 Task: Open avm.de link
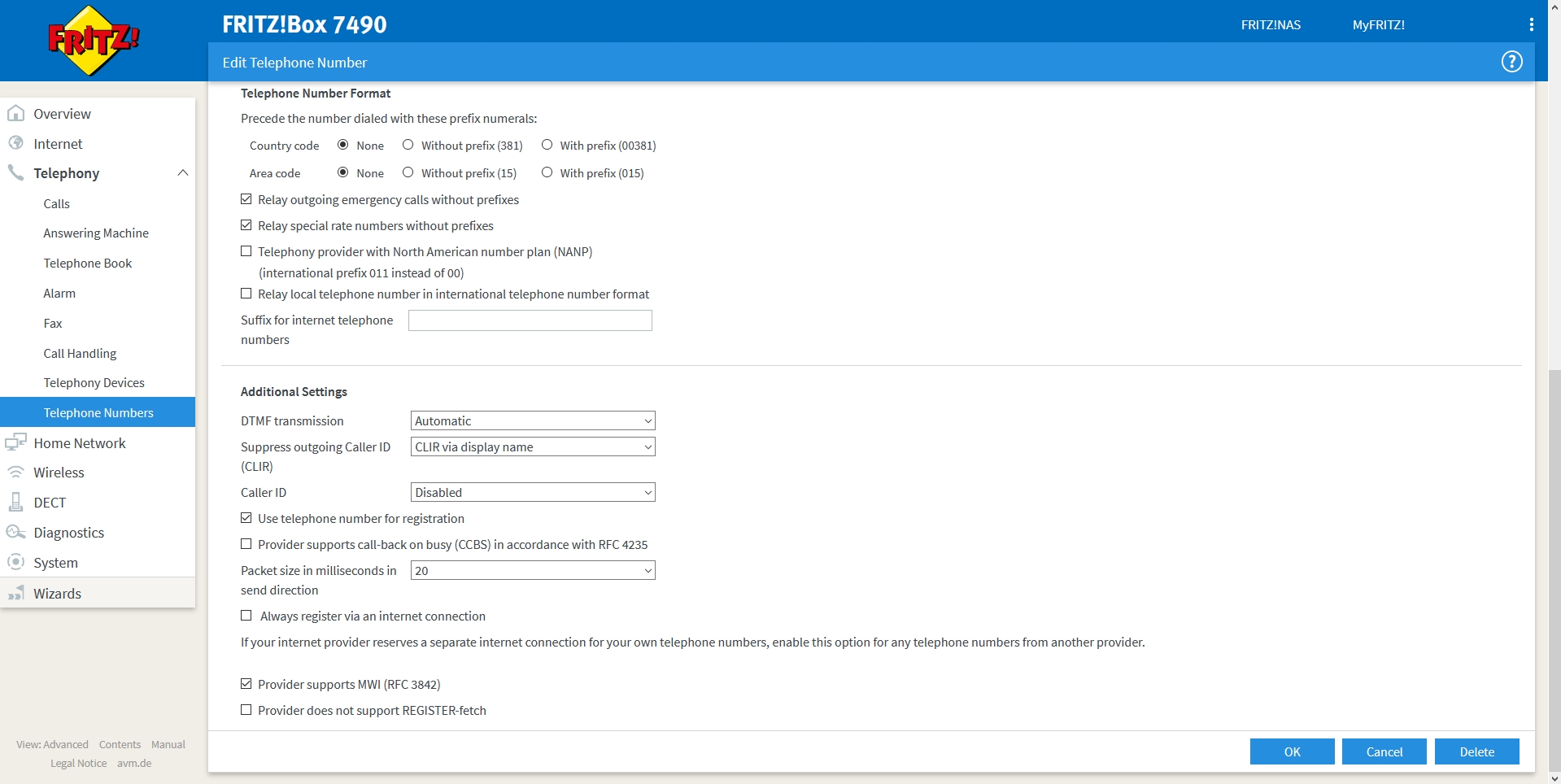[134, 763]
